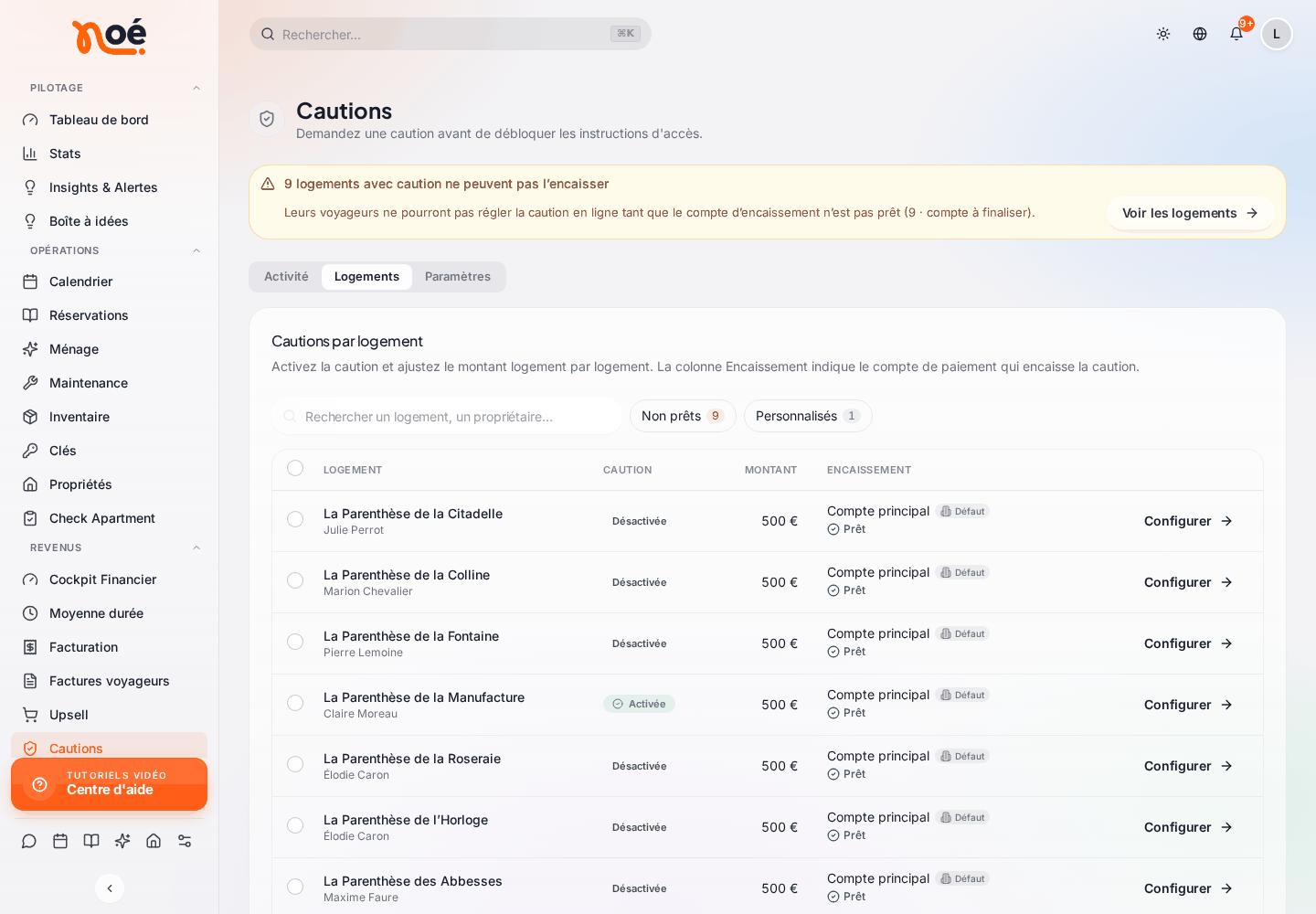Image resolution: width=1316 pixels, height=914 pixels.
Task: Click the Activée badge for Manufacture
Action: [639, 704]
